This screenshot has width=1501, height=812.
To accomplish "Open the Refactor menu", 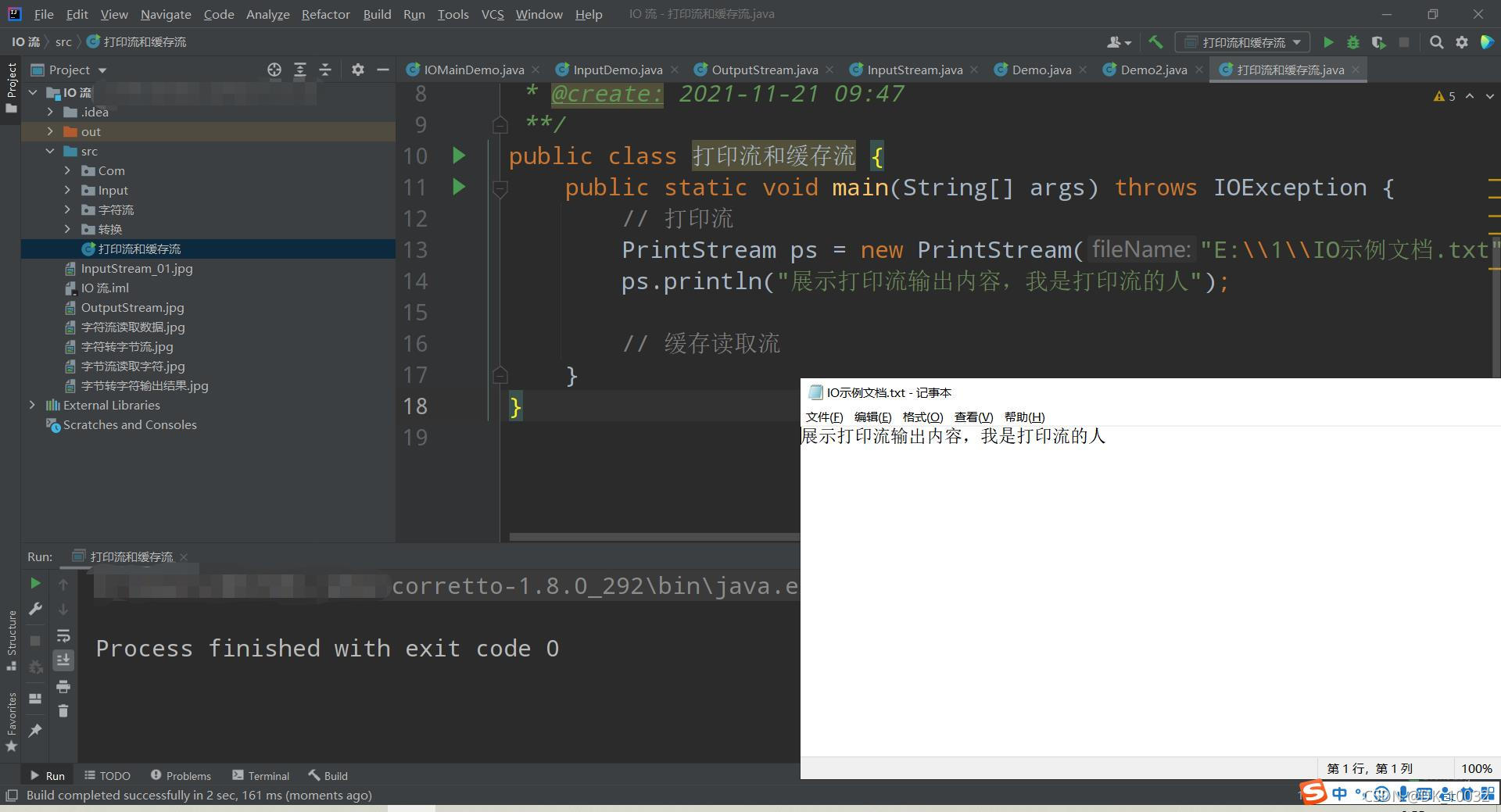I will [x=325, y=14].
